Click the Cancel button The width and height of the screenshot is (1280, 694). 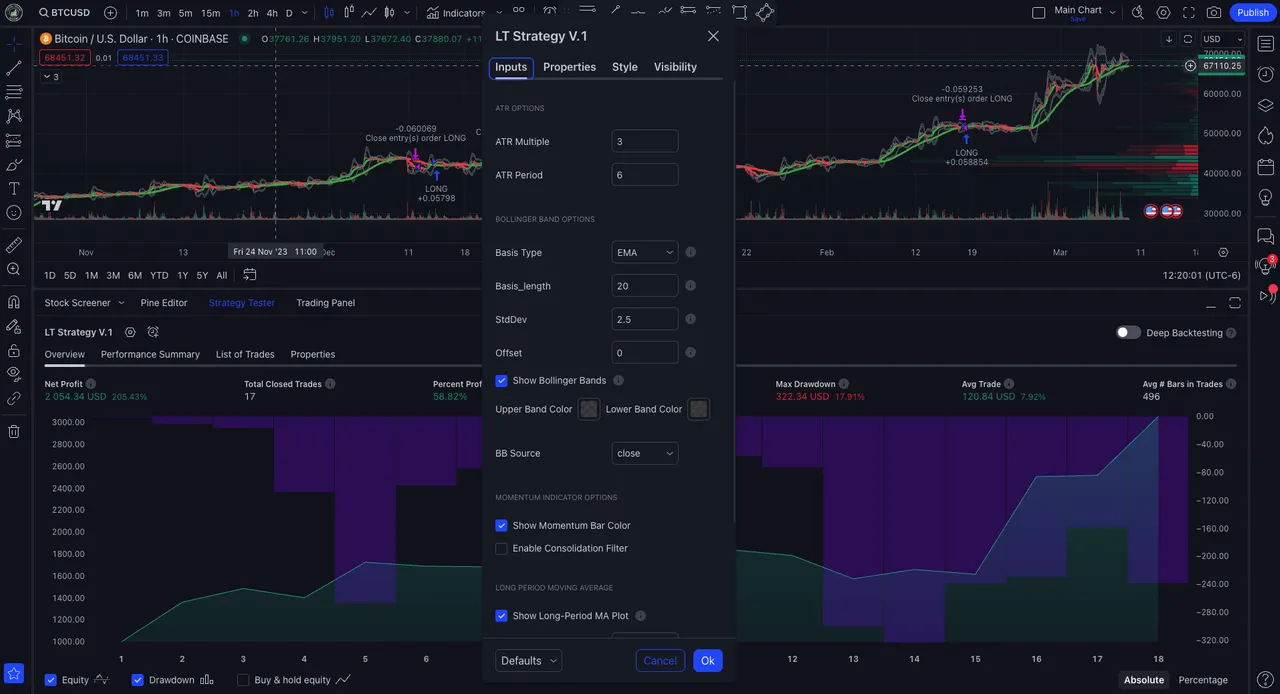[x=660, y=661]
